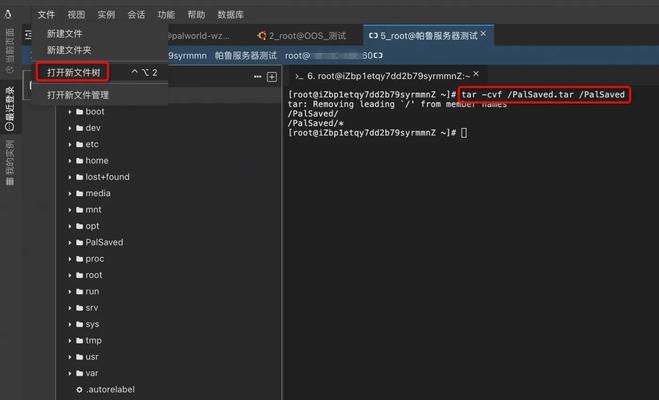Expand the PalSaved folder

tap(70, 242)
